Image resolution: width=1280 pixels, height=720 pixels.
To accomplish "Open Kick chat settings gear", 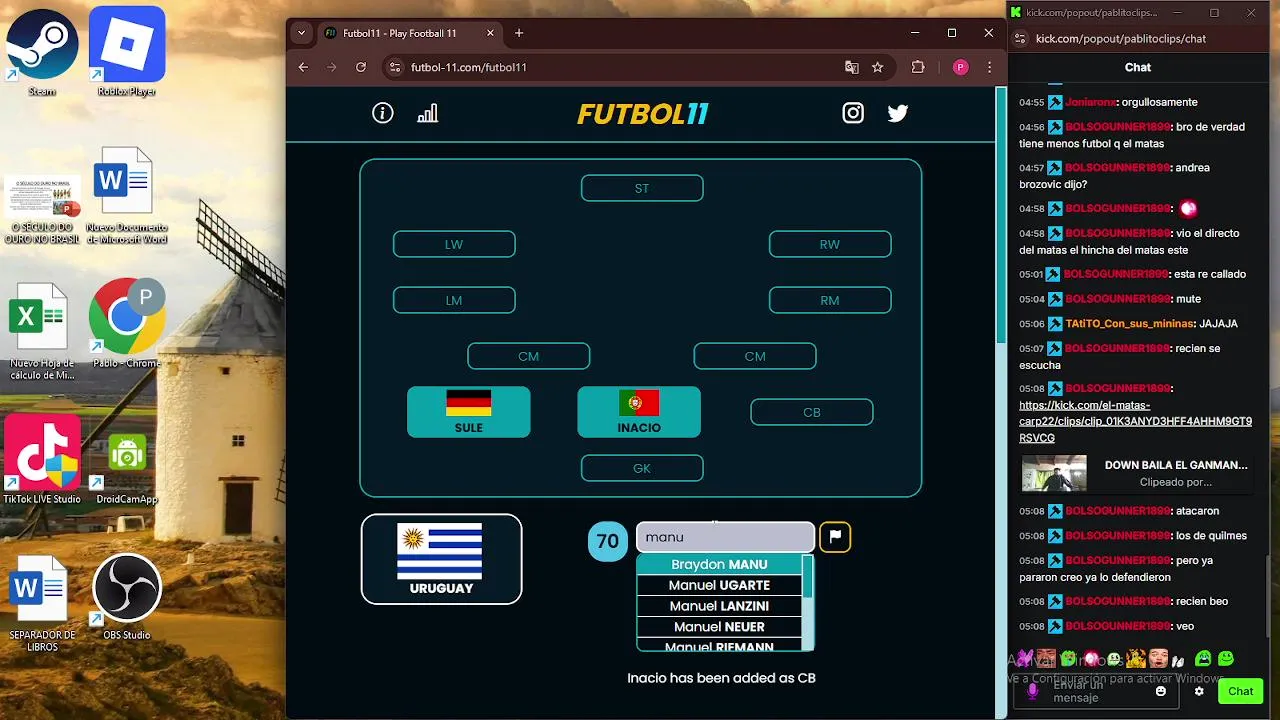I will coord(1199,691).
